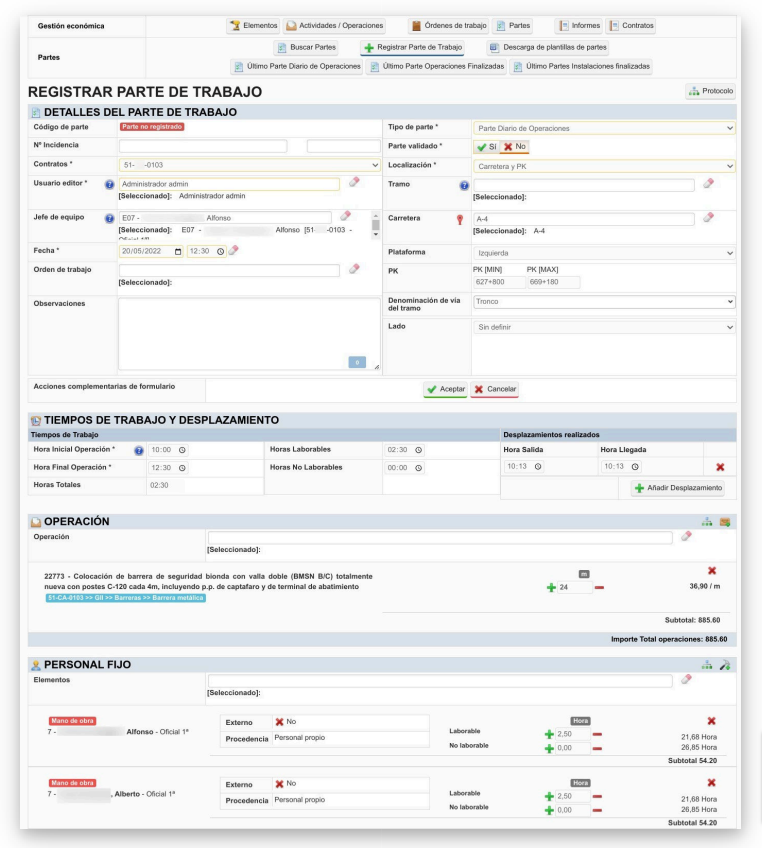762x848 pixels.
Task: Open Último Parte Operaciones Finalizadas
Action: click(x=436, y=67)
